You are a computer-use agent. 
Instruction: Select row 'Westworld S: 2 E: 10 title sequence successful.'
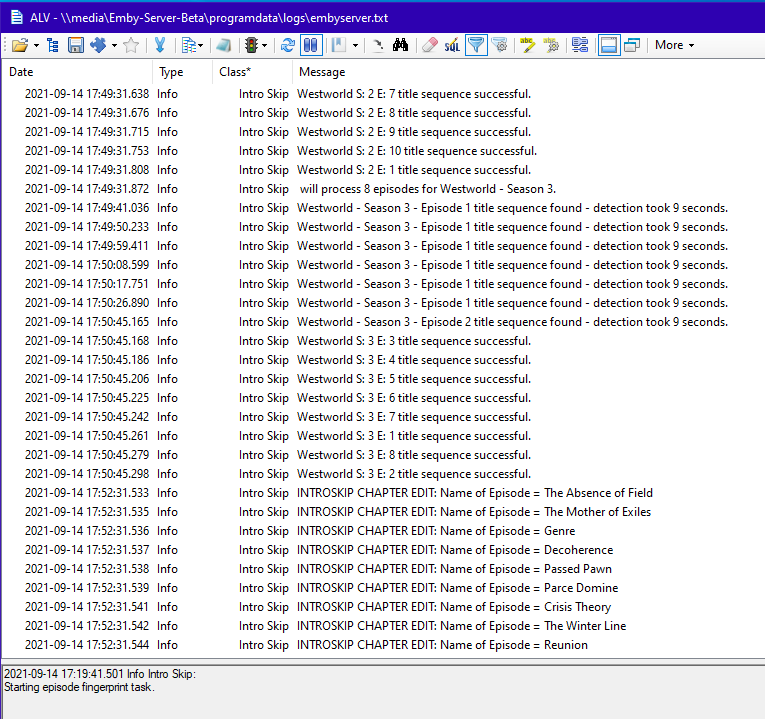pyautogui.click(x=382, y=151)
